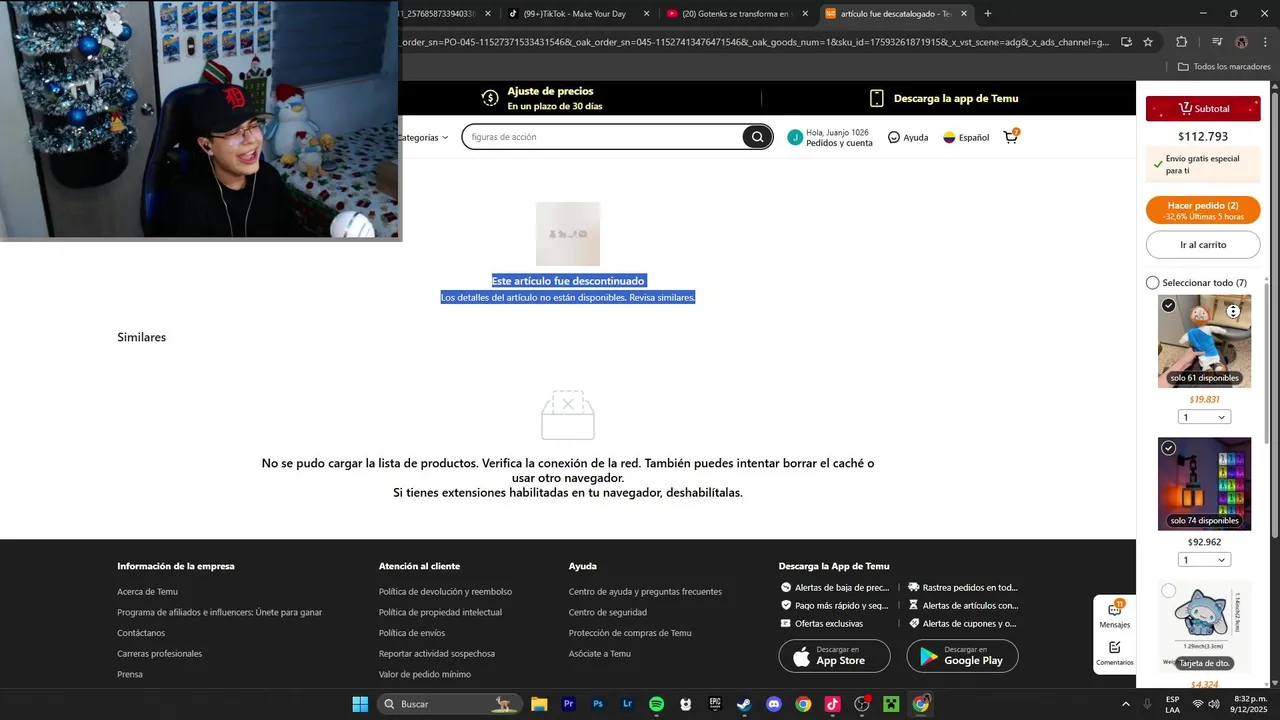Open Chrome extensions puzzle icon
This screenshot has height=720, width=1280.
(1181, 42)
